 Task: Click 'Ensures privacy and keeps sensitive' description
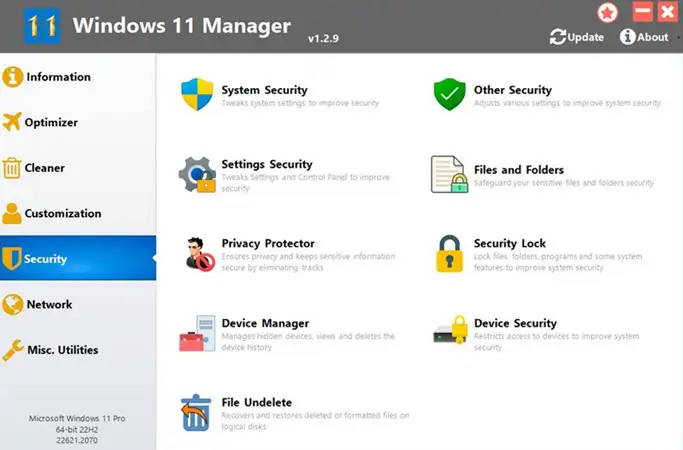pos(308,262)
